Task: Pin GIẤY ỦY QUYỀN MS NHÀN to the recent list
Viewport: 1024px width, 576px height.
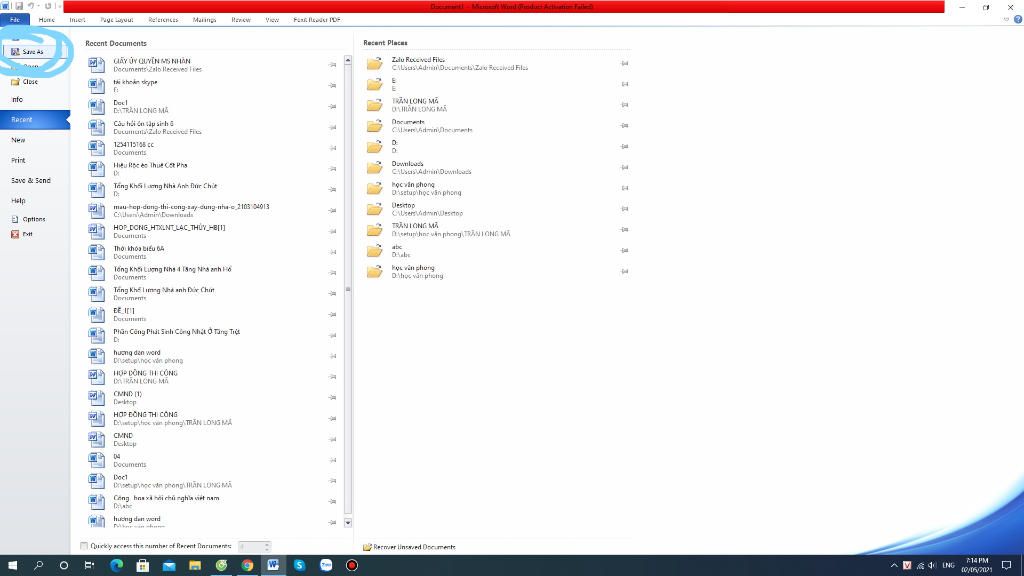Action: click(332, 65)
